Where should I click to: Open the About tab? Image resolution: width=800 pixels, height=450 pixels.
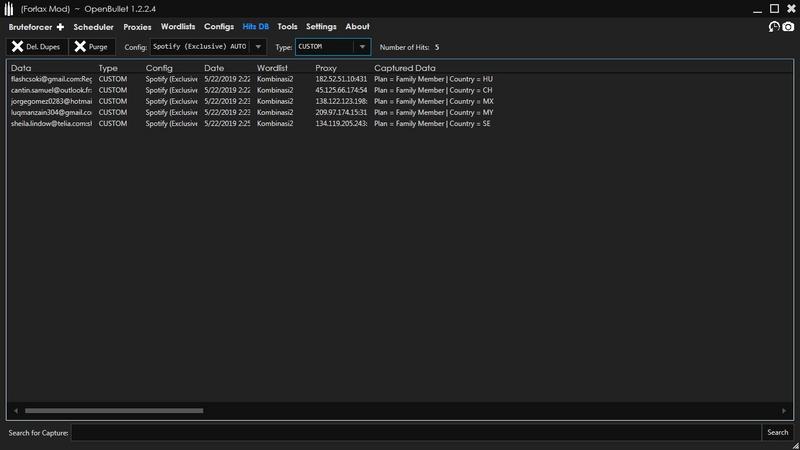click(357, 27)
